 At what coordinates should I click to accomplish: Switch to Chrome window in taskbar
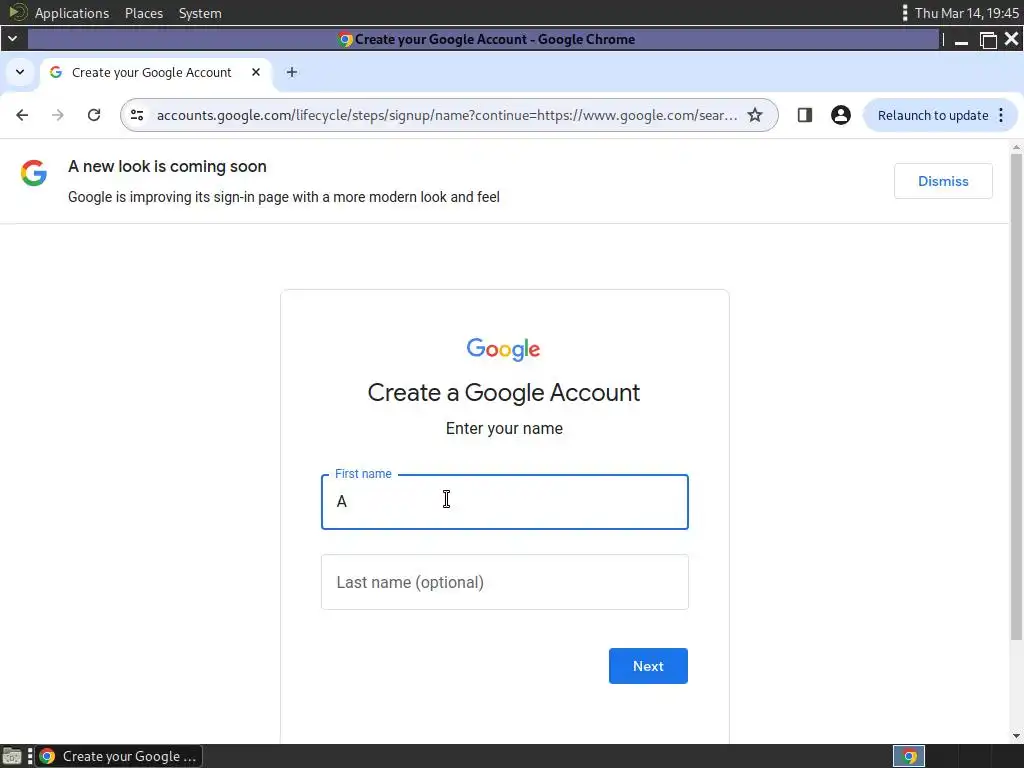[119, 756]
